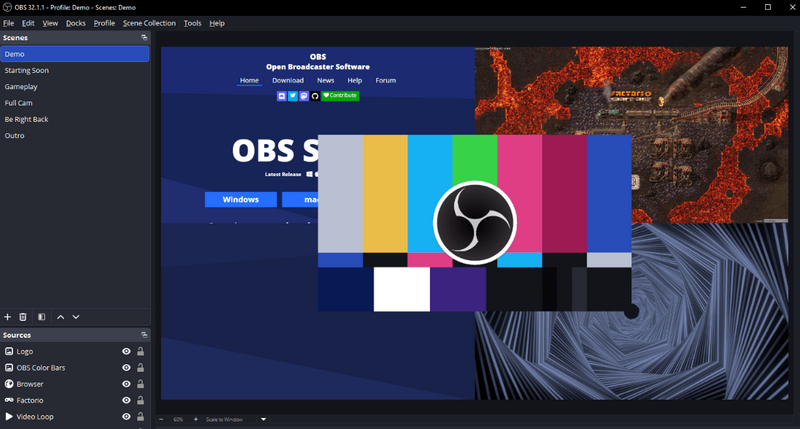This screenshot has width=800, height=429.
Task: Click the Windows button in the browser preview
Action: click(x=241, y=199)
